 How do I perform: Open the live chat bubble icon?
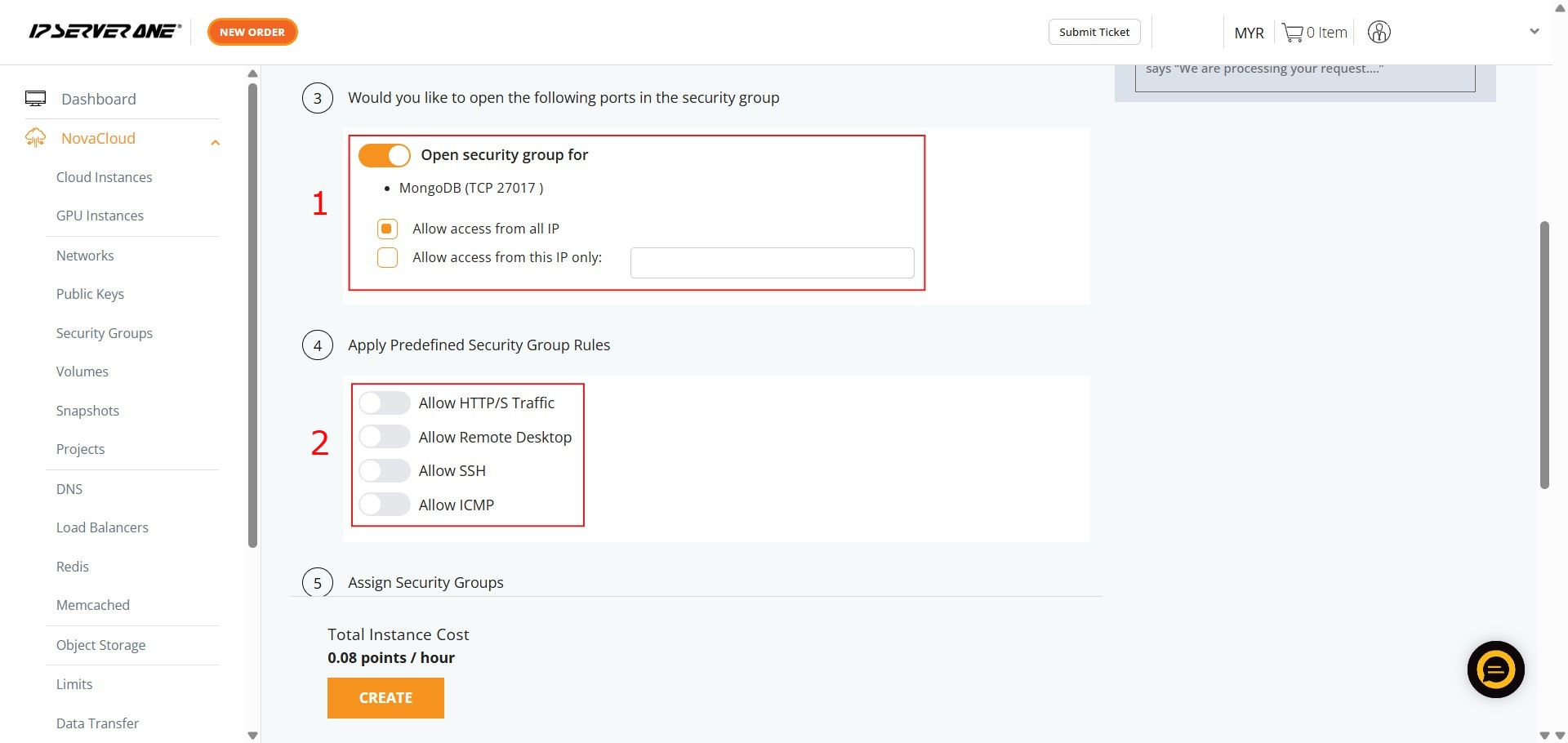tap(1495, 670)
